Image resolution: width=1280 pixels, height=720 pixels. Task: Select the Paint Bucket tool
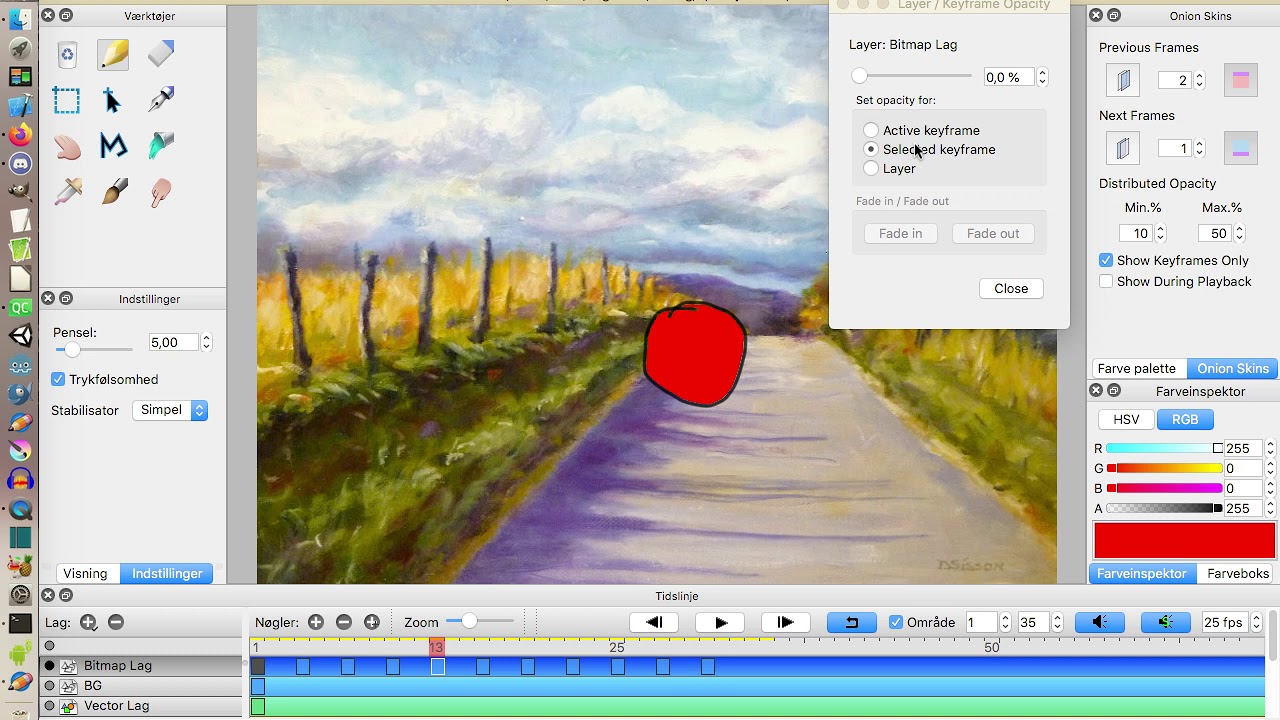pos(160,147)
